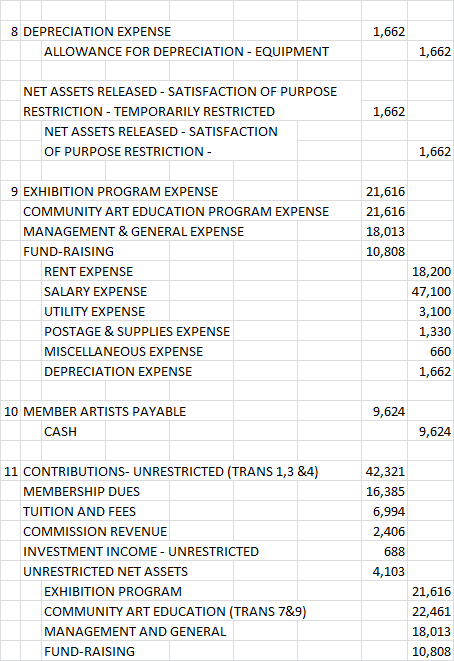The image size is (454, 661).
Task: Click the MEMBER ARTISTS PAYABLE label
Action: [105, 411]
